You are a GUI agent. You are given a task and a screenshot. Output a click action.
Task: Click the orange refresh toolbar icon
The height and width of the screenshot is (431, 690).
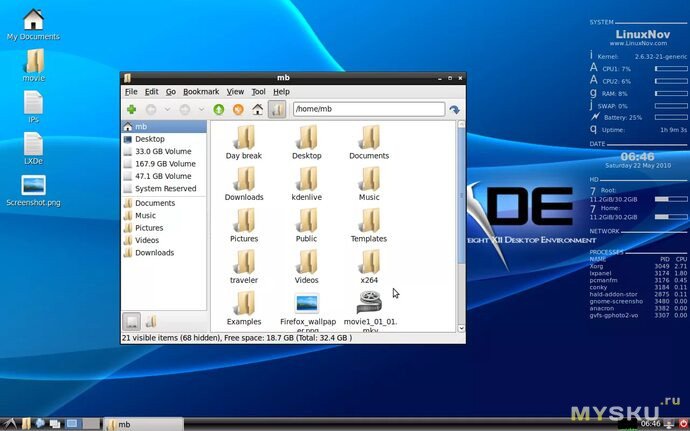pyautogui.click(x=238, y=109)
